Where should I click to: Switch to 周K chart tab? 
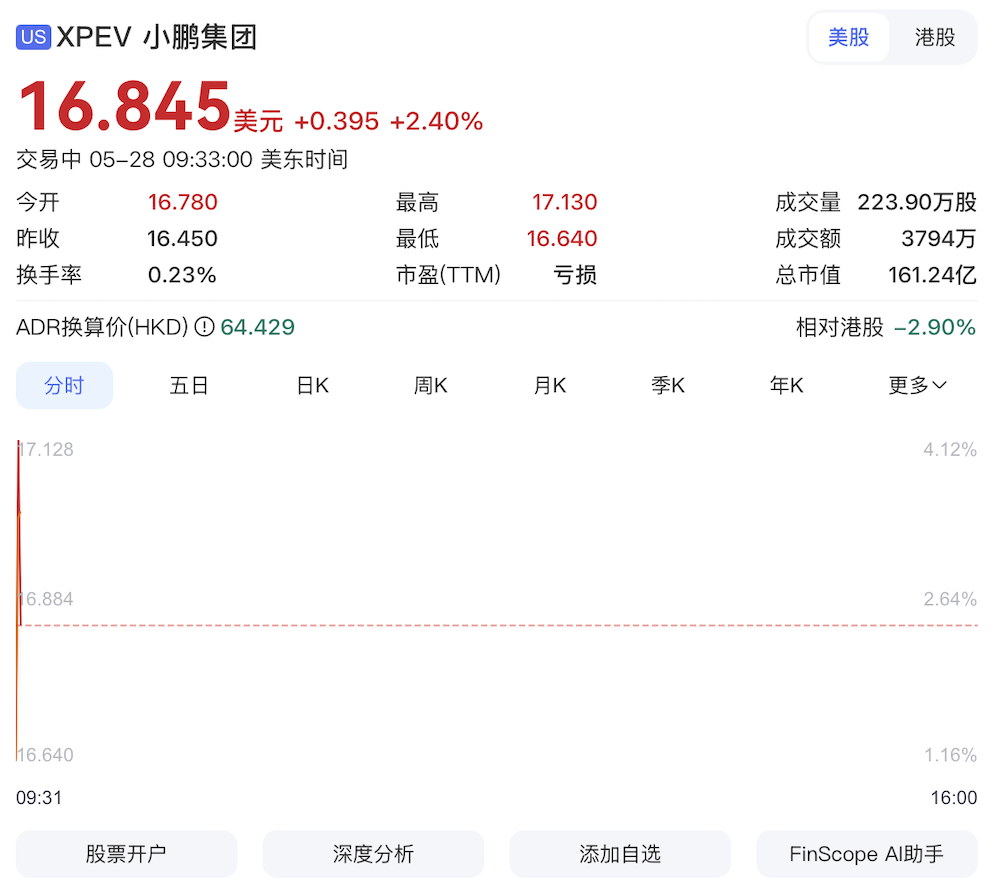pos(430,385)
